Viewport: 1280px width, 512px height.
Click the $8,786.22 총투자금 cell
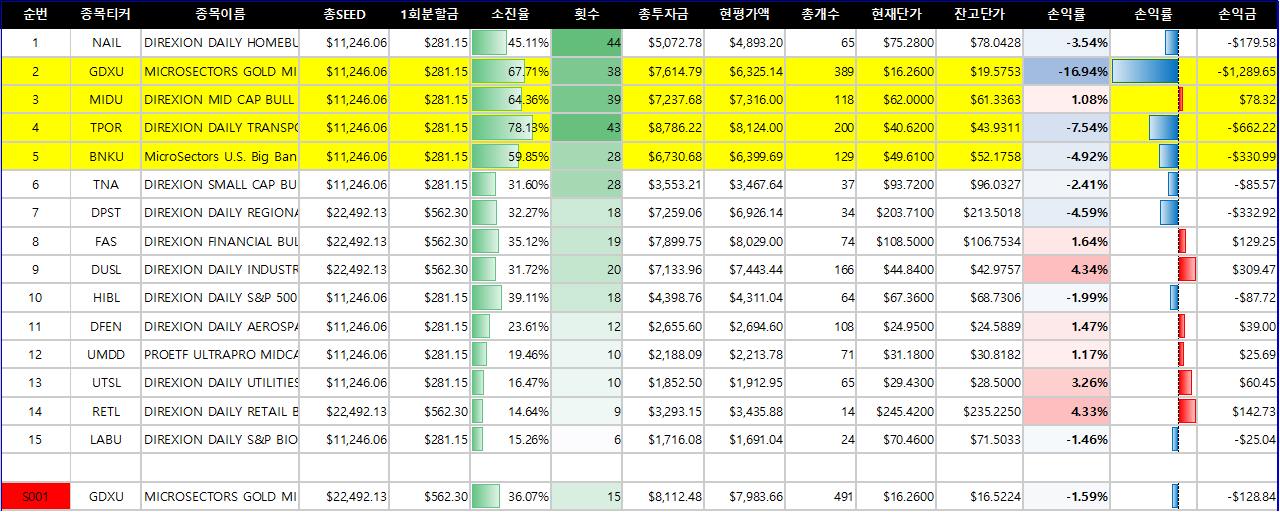coord(664,128)
